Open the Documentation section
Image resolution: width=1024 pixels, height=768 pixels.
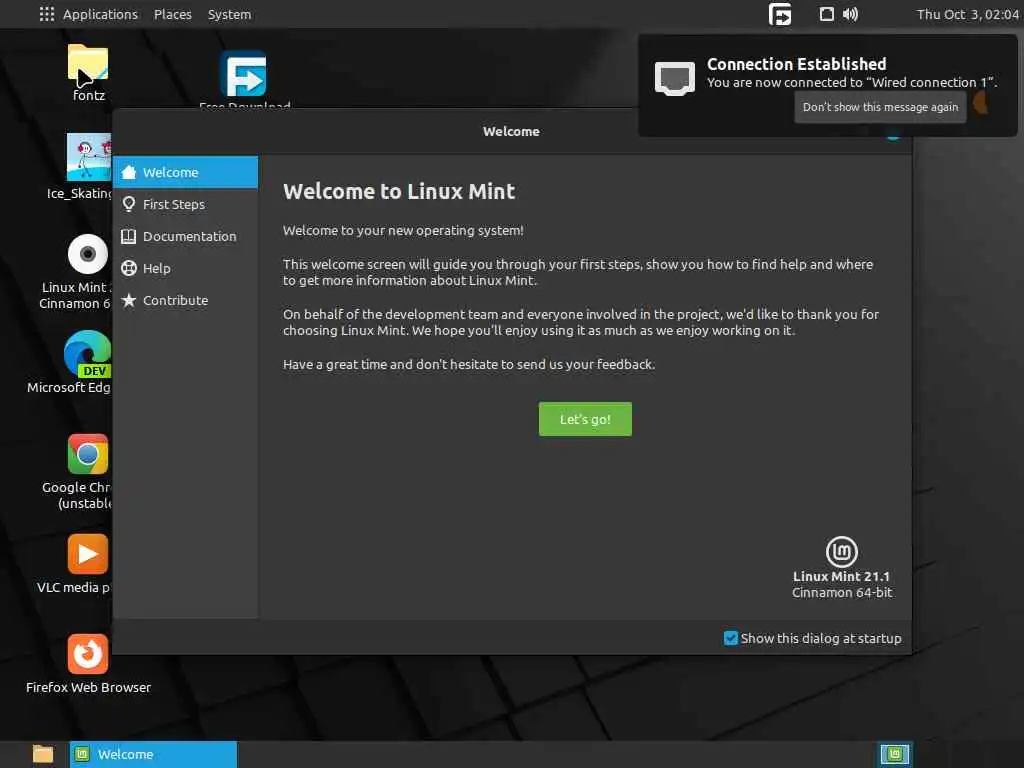point(185,236)
